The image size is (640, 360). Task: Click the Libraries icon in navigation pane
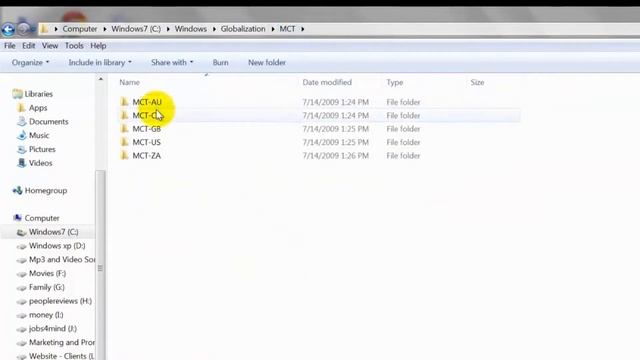pyautogui.click(x=17, y=94)
